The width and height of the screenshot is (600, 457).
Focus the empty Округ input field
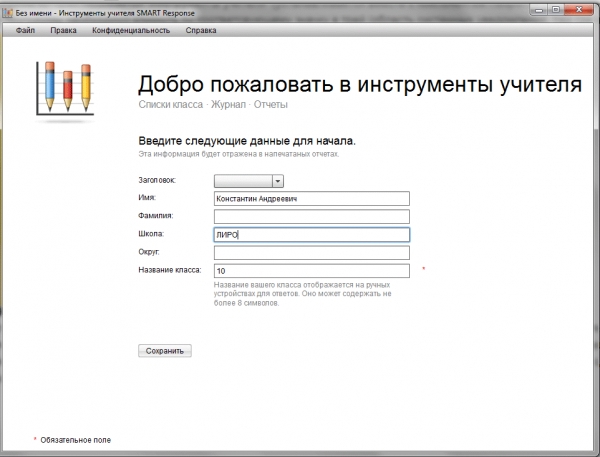pos(312,253)
